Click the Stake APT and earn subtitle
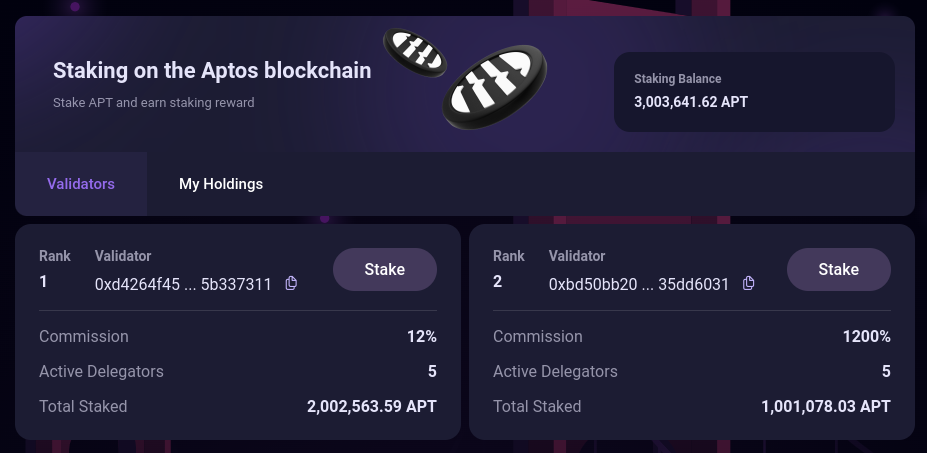 [x=153, y=102]
